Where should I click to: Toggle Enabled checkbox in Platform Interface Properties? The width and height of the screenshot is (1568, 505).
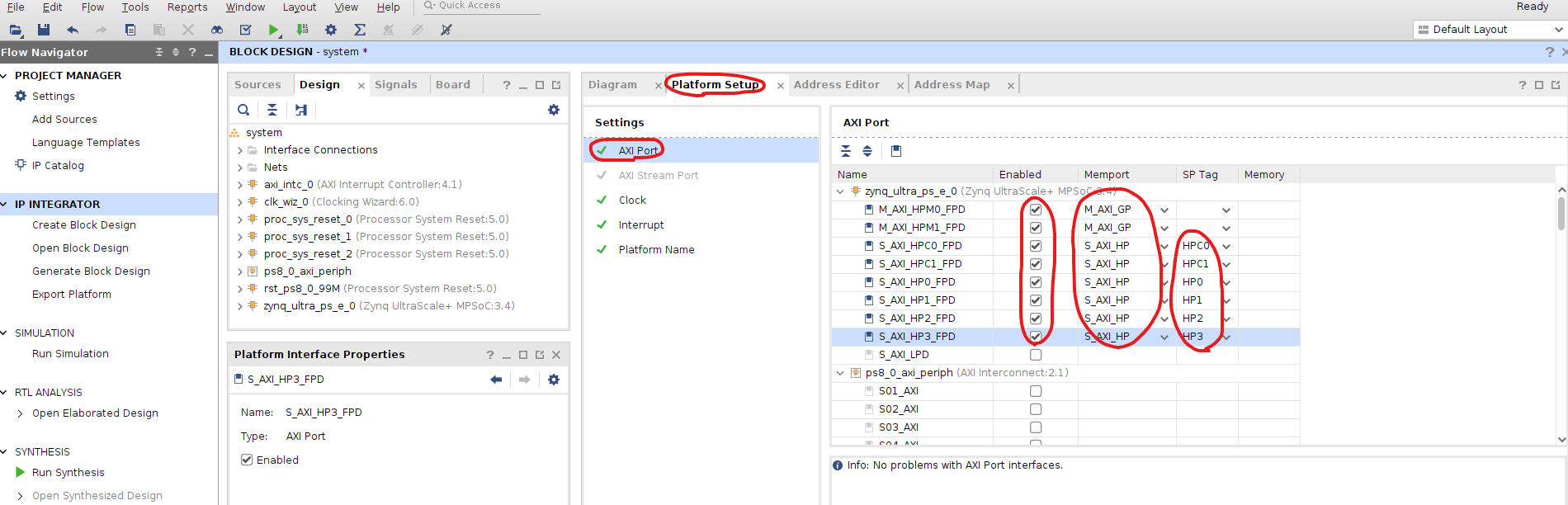click(247, 460)
